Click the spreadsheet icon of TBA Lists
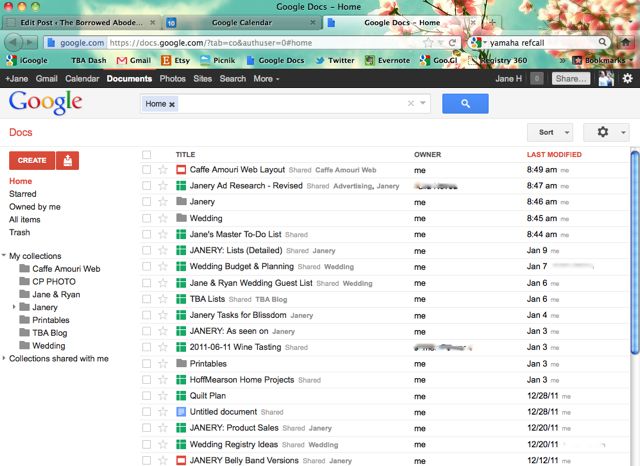640x466 pixels. tap(181, 299)
